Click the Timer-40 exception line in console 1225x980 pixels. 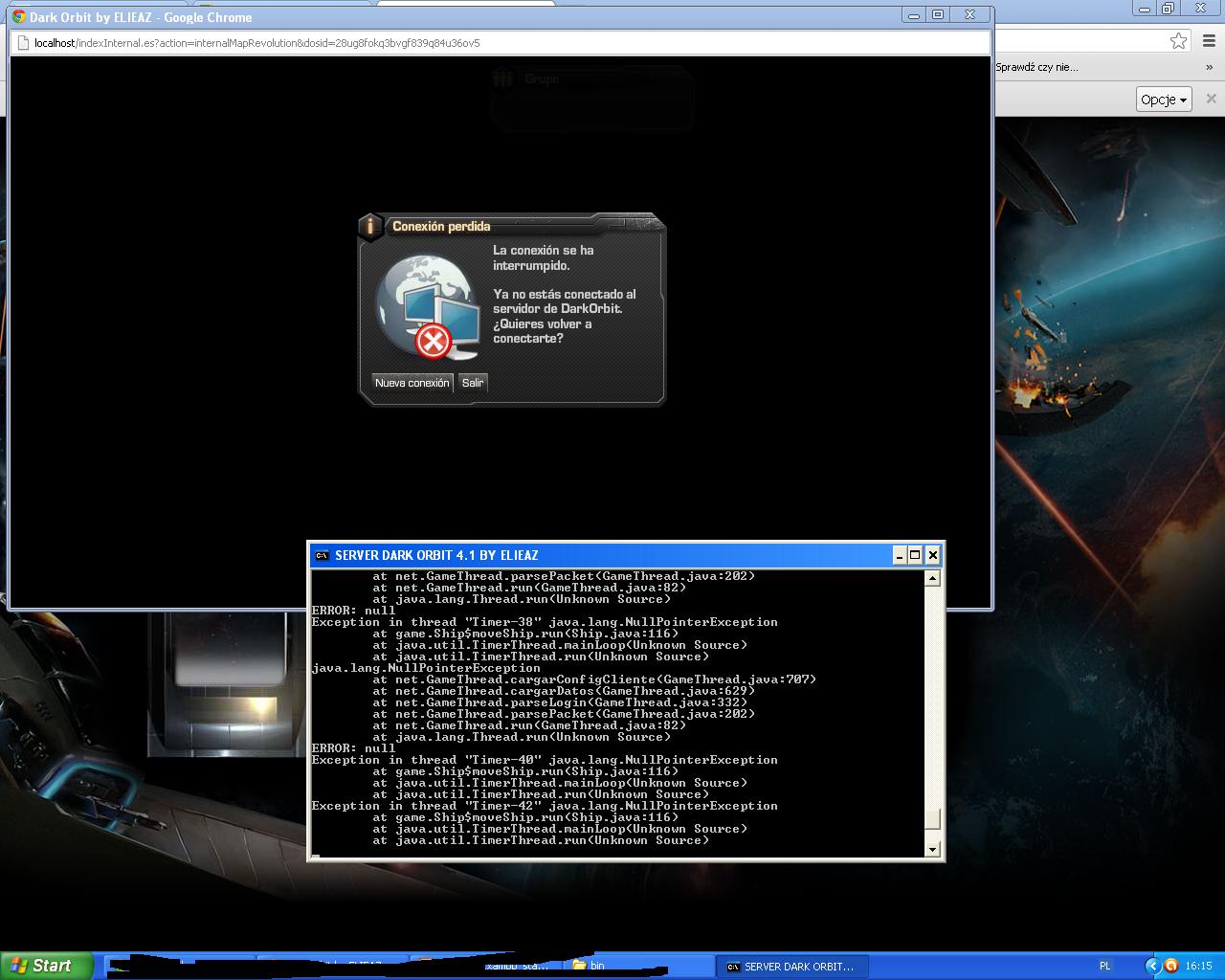coord(545,760)
